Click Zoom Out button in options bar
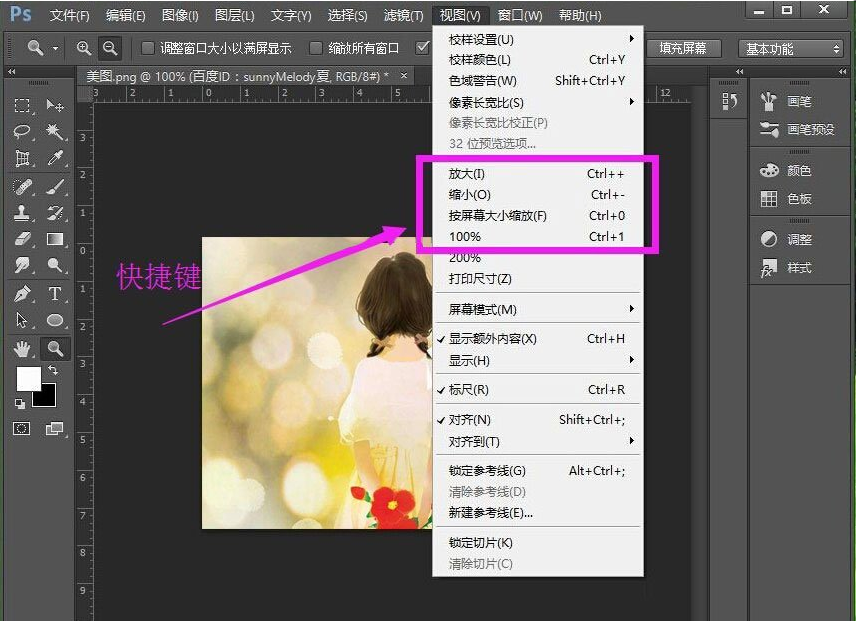Screen dimensions: 856x621 click(110, 48)
